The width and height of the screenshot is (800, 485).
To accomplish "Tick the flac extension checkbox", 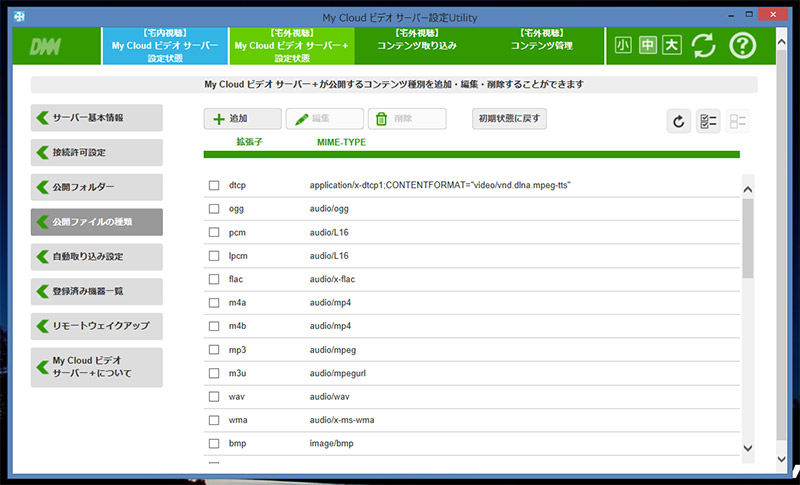I will [x=214, y=279].
